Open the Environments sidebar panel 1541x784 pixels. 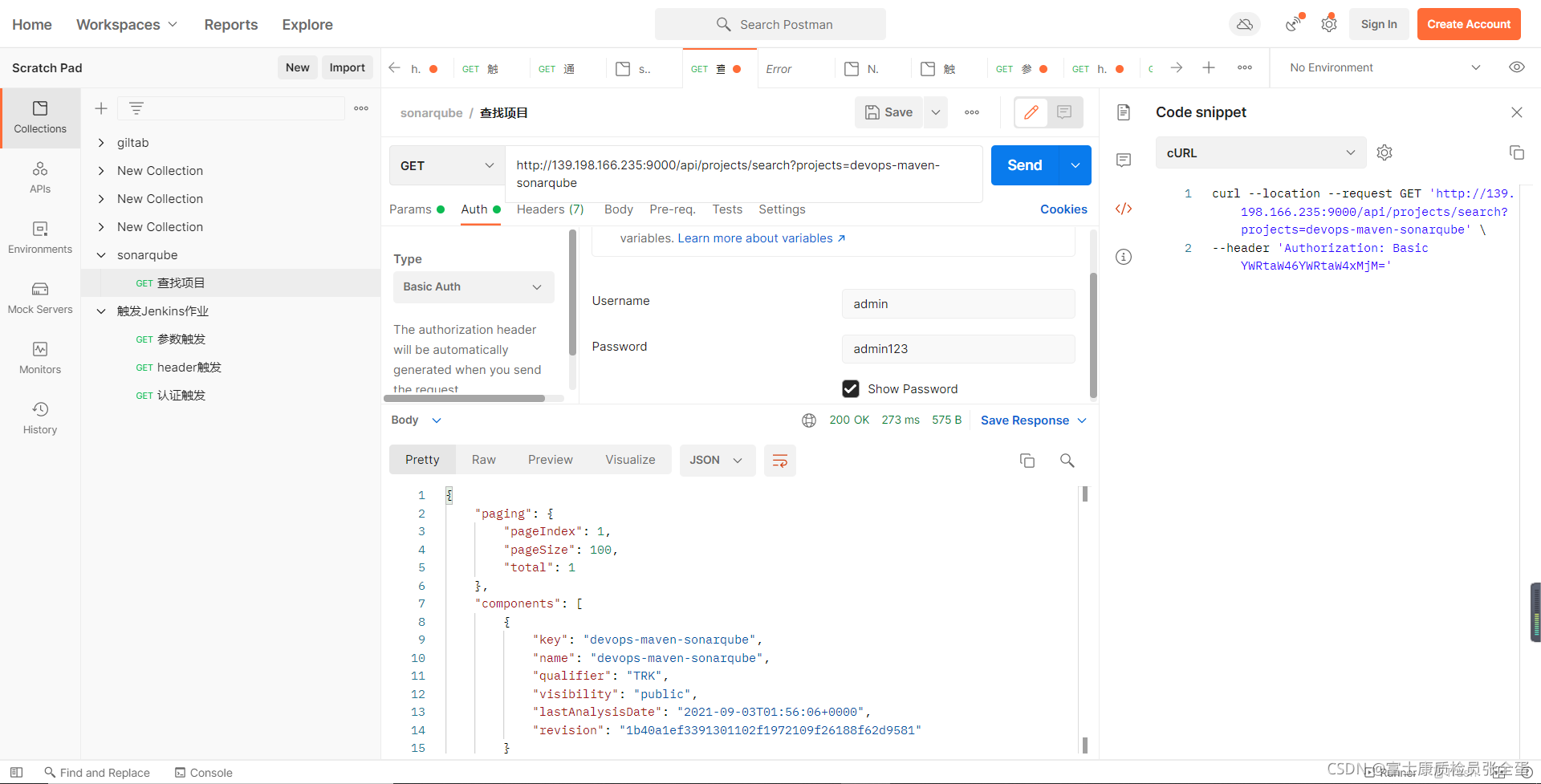click(40, 238)
